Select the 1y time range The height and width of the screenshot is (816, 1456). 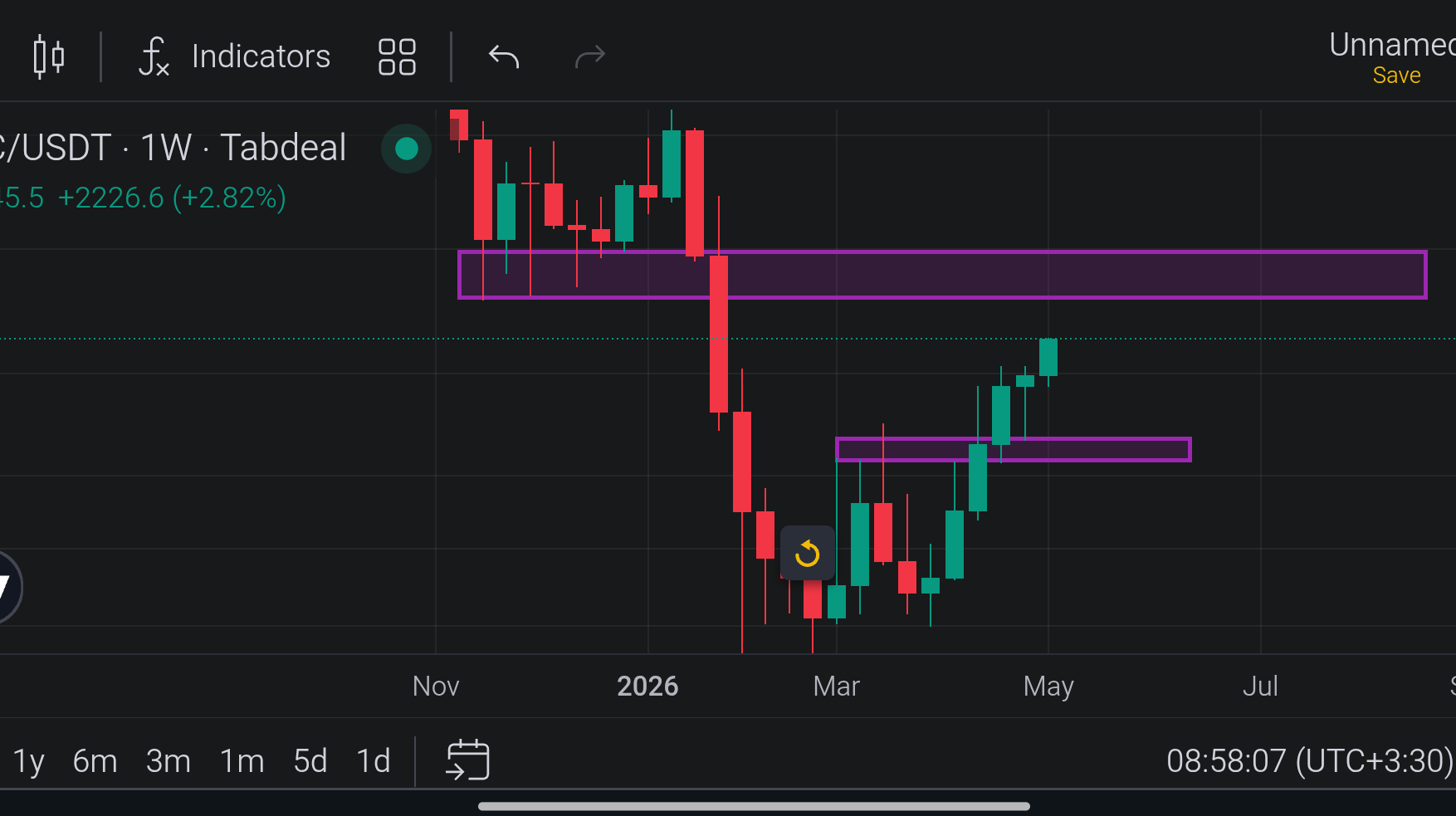[28, 760]
